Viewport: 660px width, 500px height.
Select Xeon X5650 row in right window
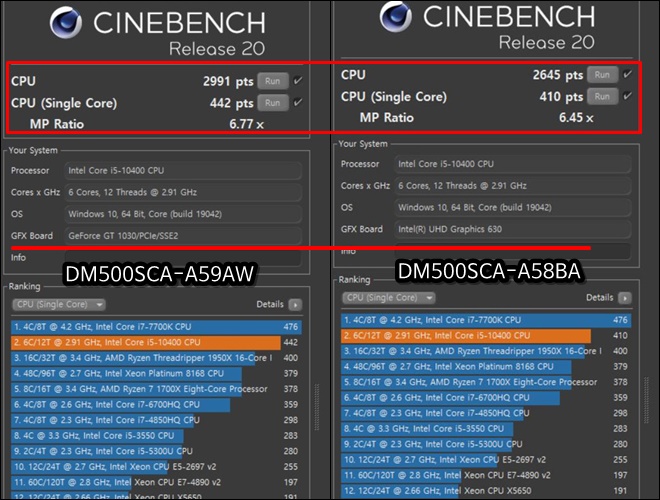tap(486, 491)
